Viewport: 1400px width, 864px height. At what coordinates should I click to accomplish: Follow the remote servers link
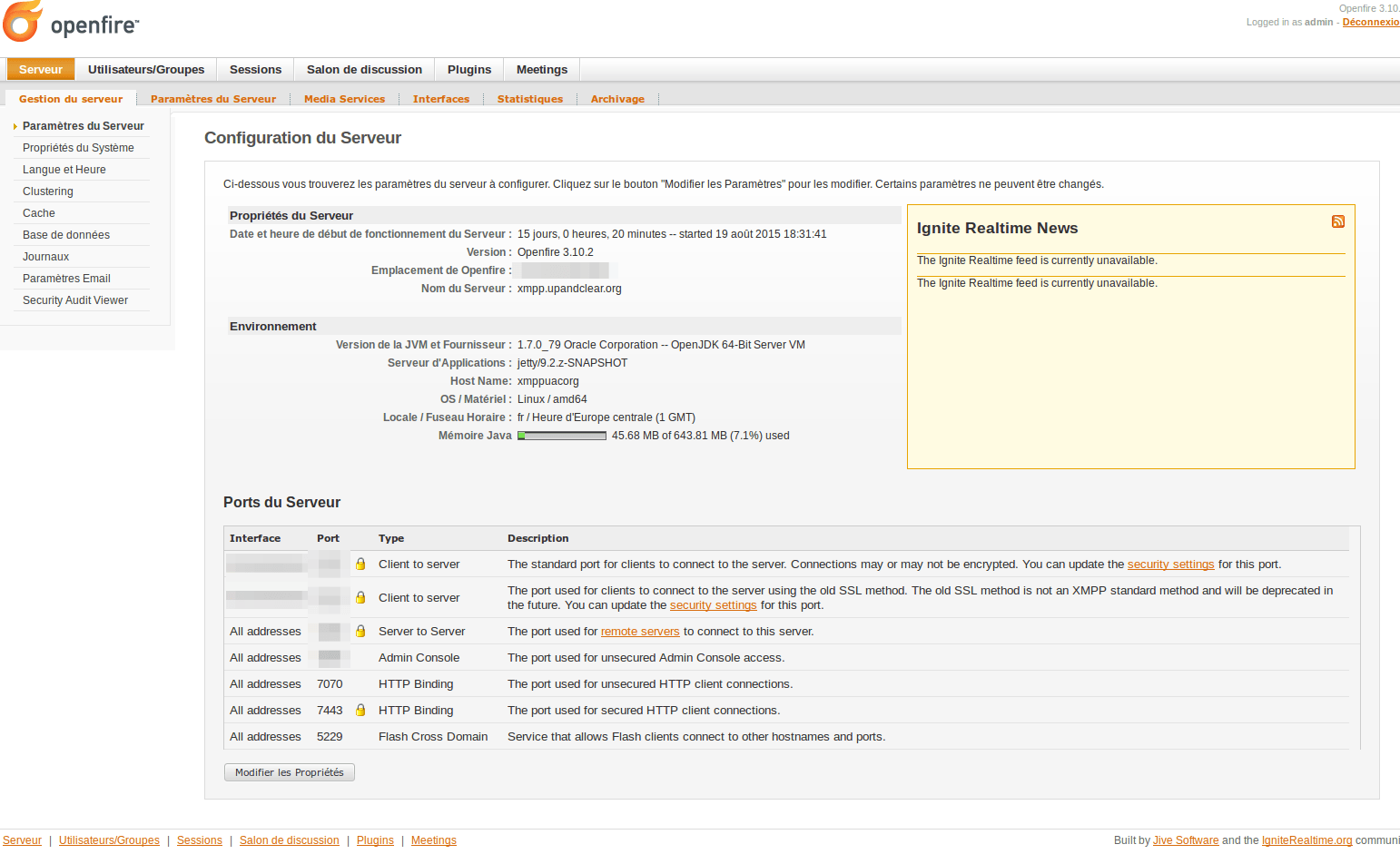[640, 632]
